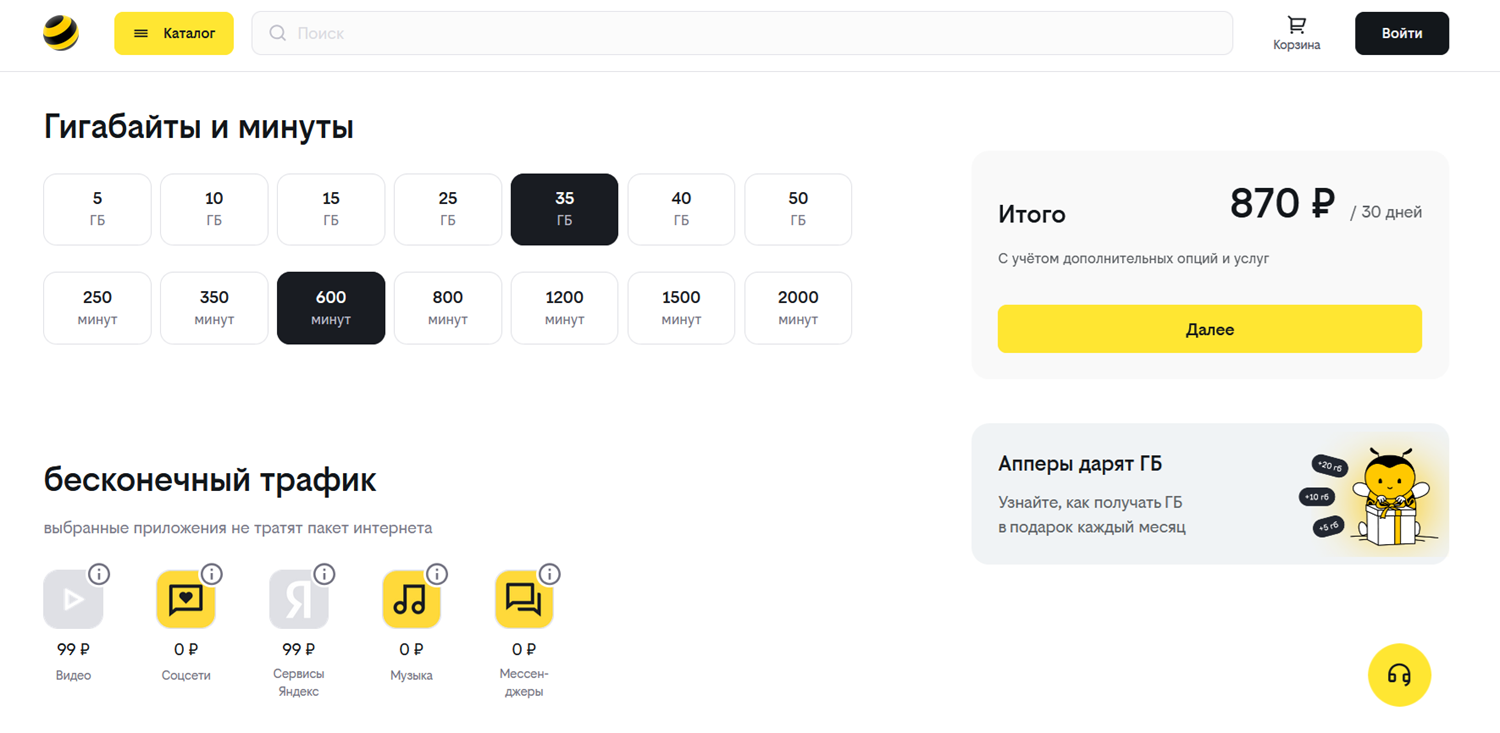Click the search magnifier icon

pyautogui.click(x=278, y=33)
